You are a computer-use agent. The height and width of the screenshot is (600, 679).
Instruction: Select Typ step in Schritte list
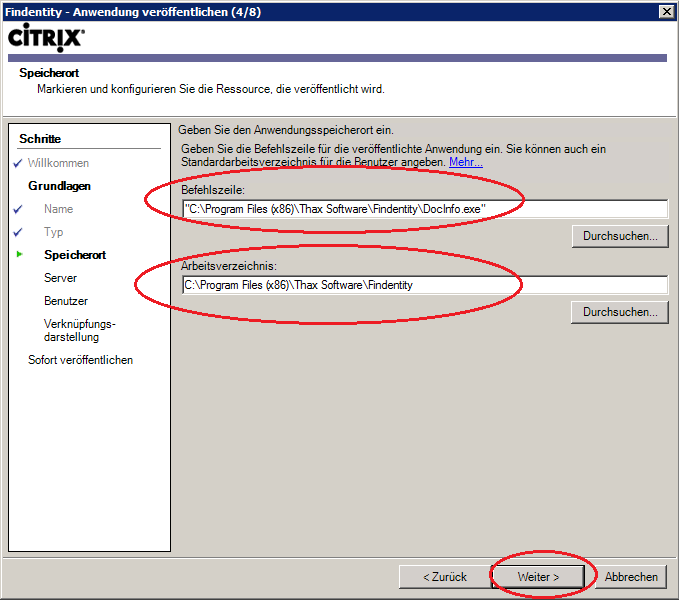(x=54, y=232)
